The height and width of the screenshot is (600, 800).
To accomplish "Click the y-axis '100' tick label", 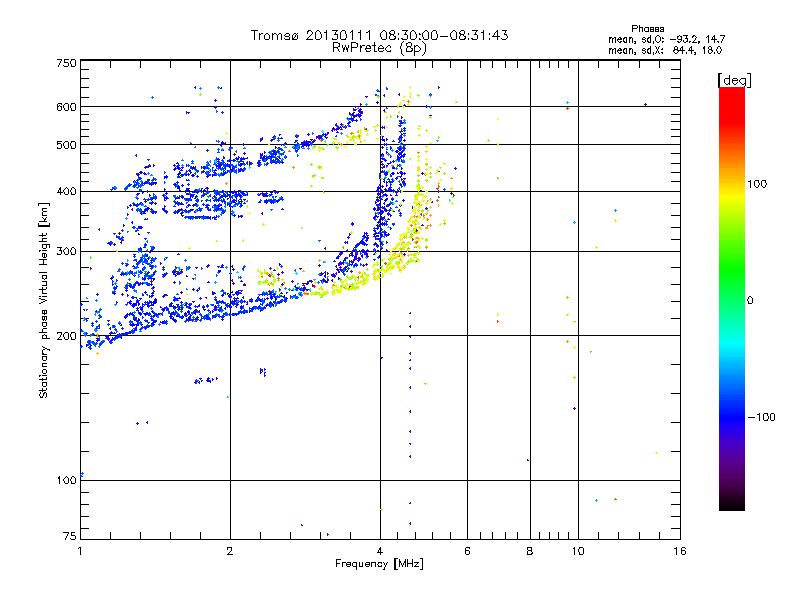I will [66, 480].
